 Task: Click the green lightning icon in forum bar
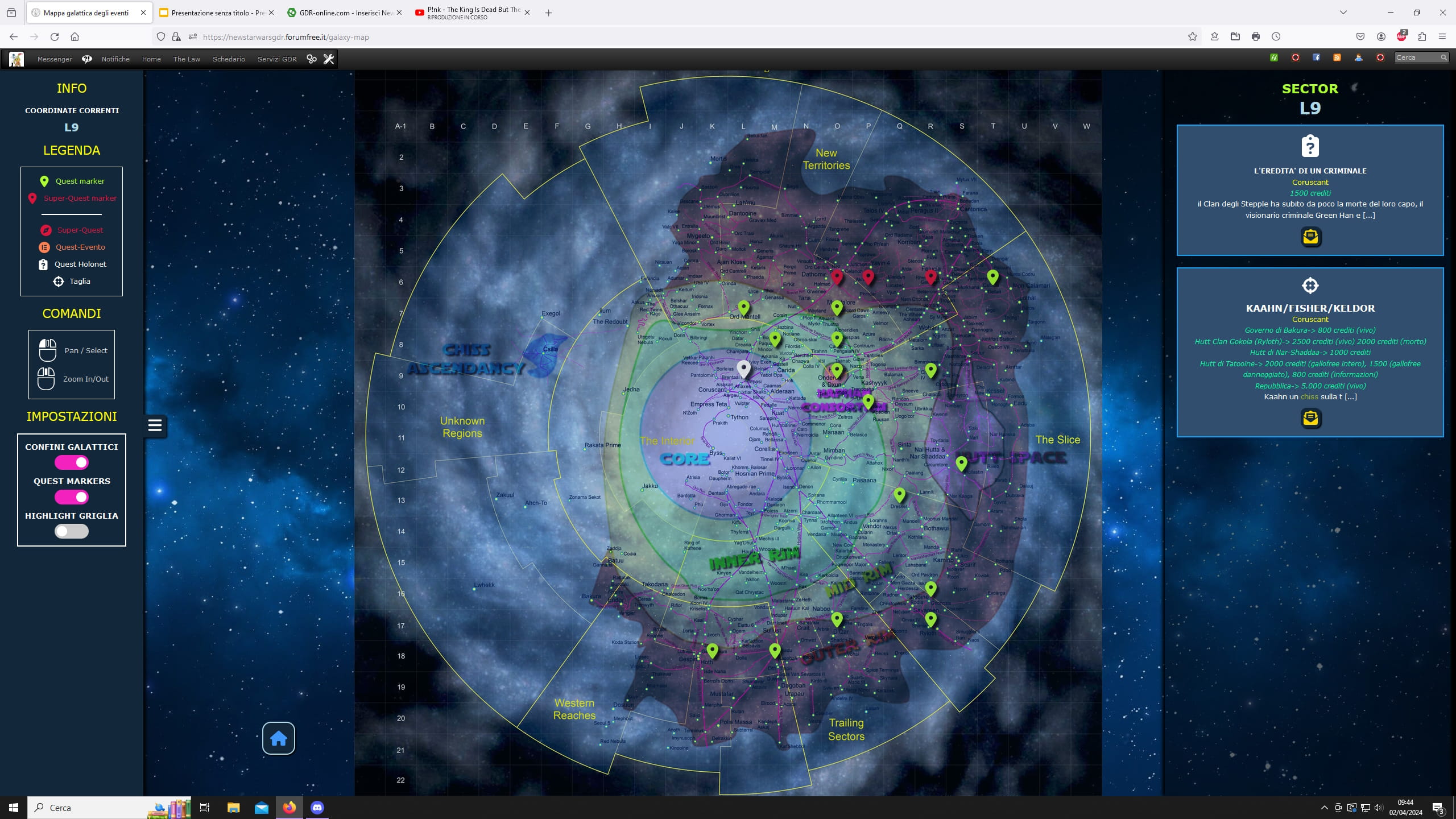pos(1275,57)
